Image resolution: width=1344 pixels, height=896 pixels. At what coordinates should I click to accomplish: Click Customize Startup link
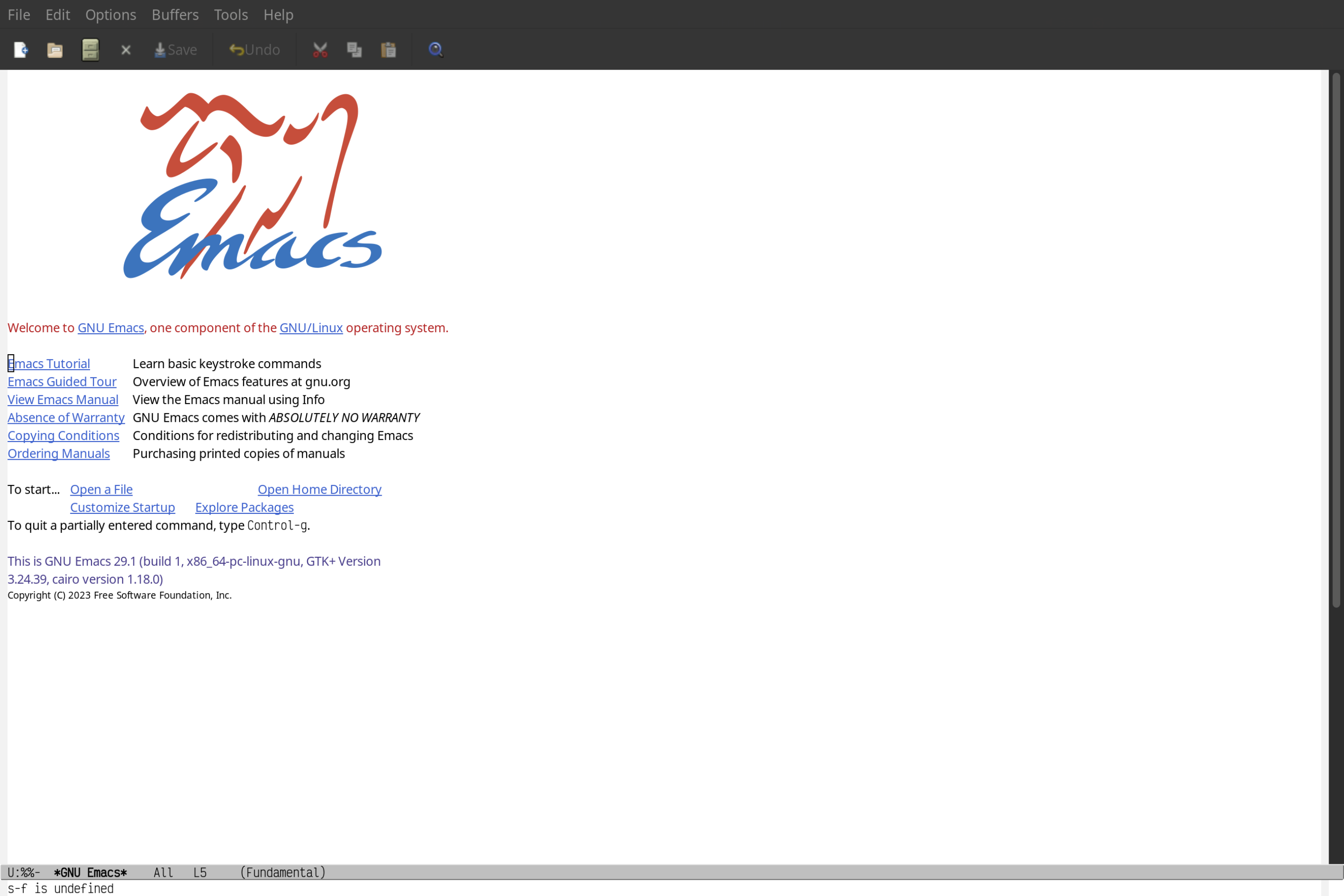point(122,507)
